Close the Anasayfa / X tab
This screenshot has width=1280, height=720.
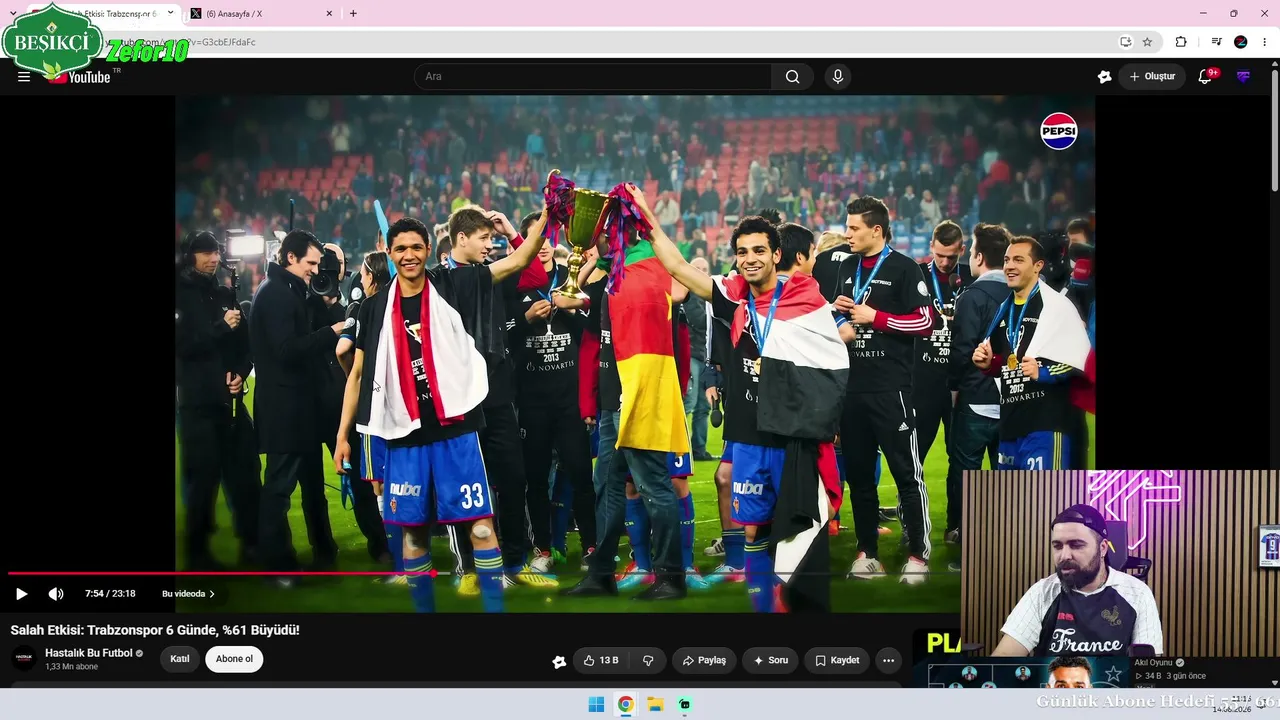point(330,14)
